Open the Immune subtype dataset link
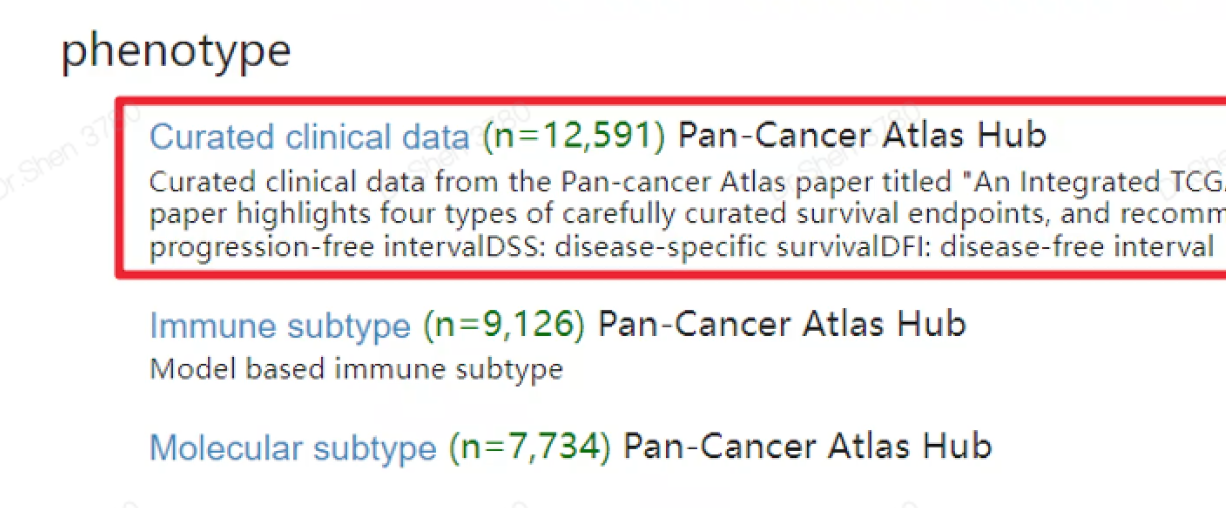Screen dimensions: 1226x508 (x=280, y=325)
